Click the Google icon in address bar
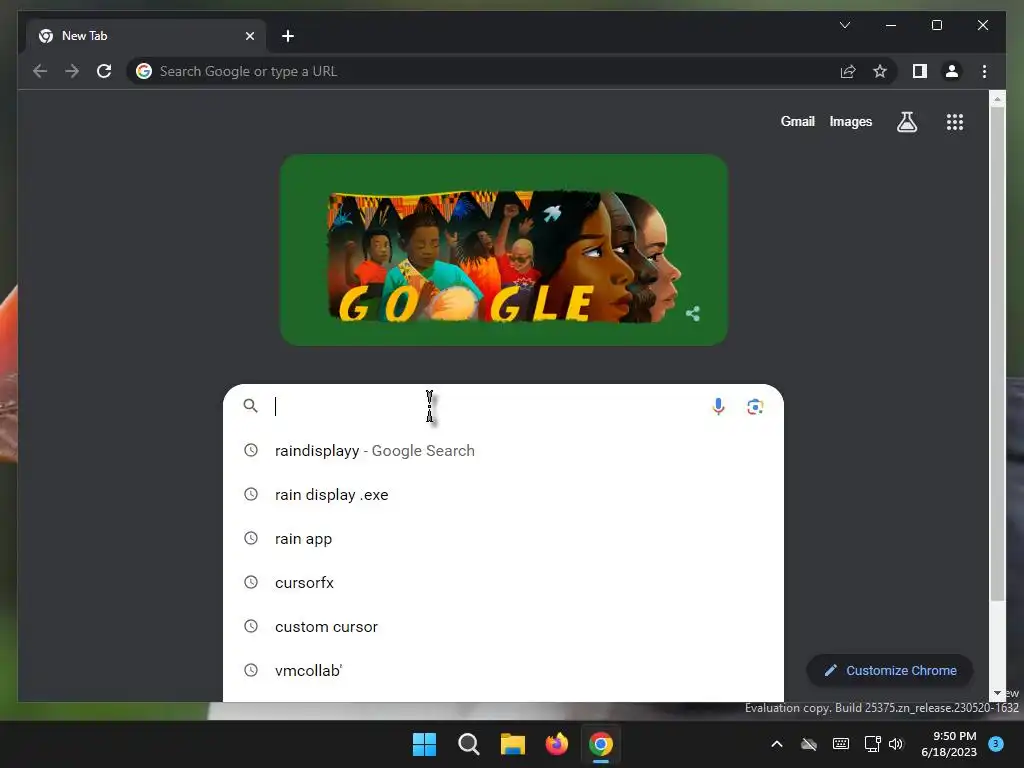The height and width of the screenshot is (768, 1024). 144,71
